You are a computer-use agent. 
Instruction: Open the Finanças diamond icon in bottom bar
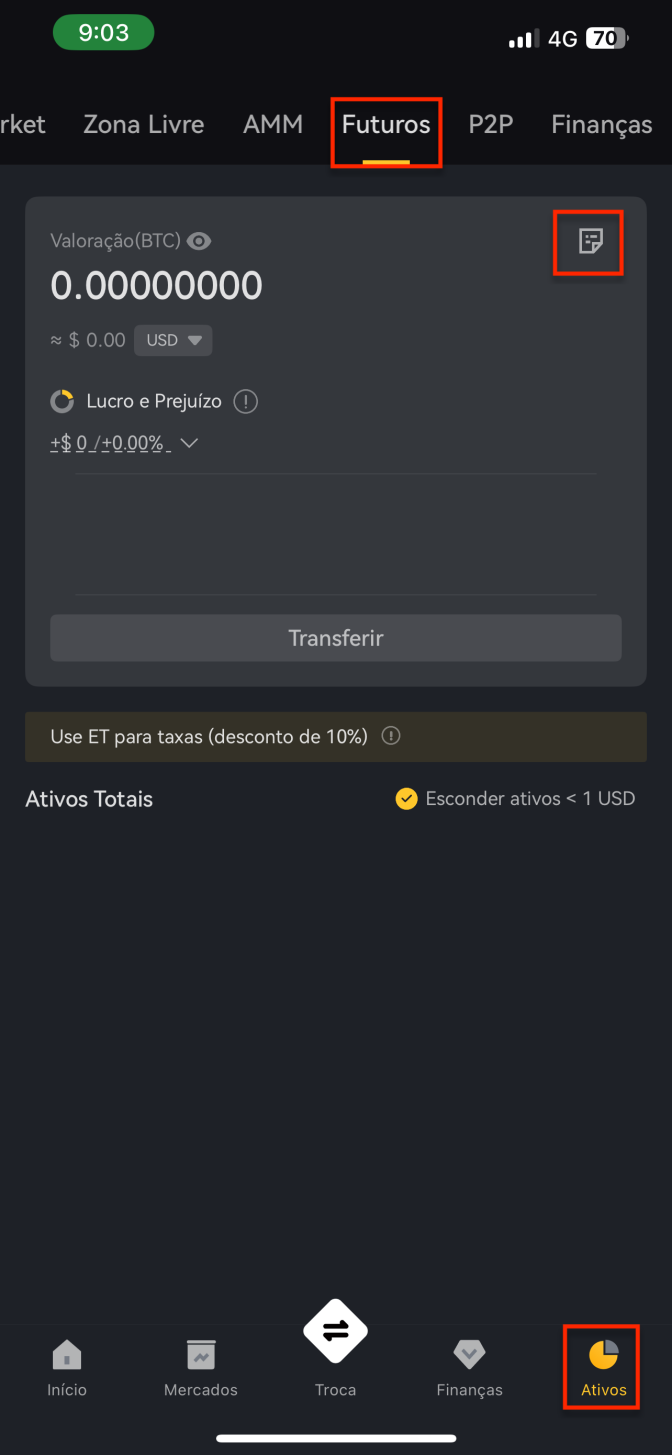pos(469,1355)
